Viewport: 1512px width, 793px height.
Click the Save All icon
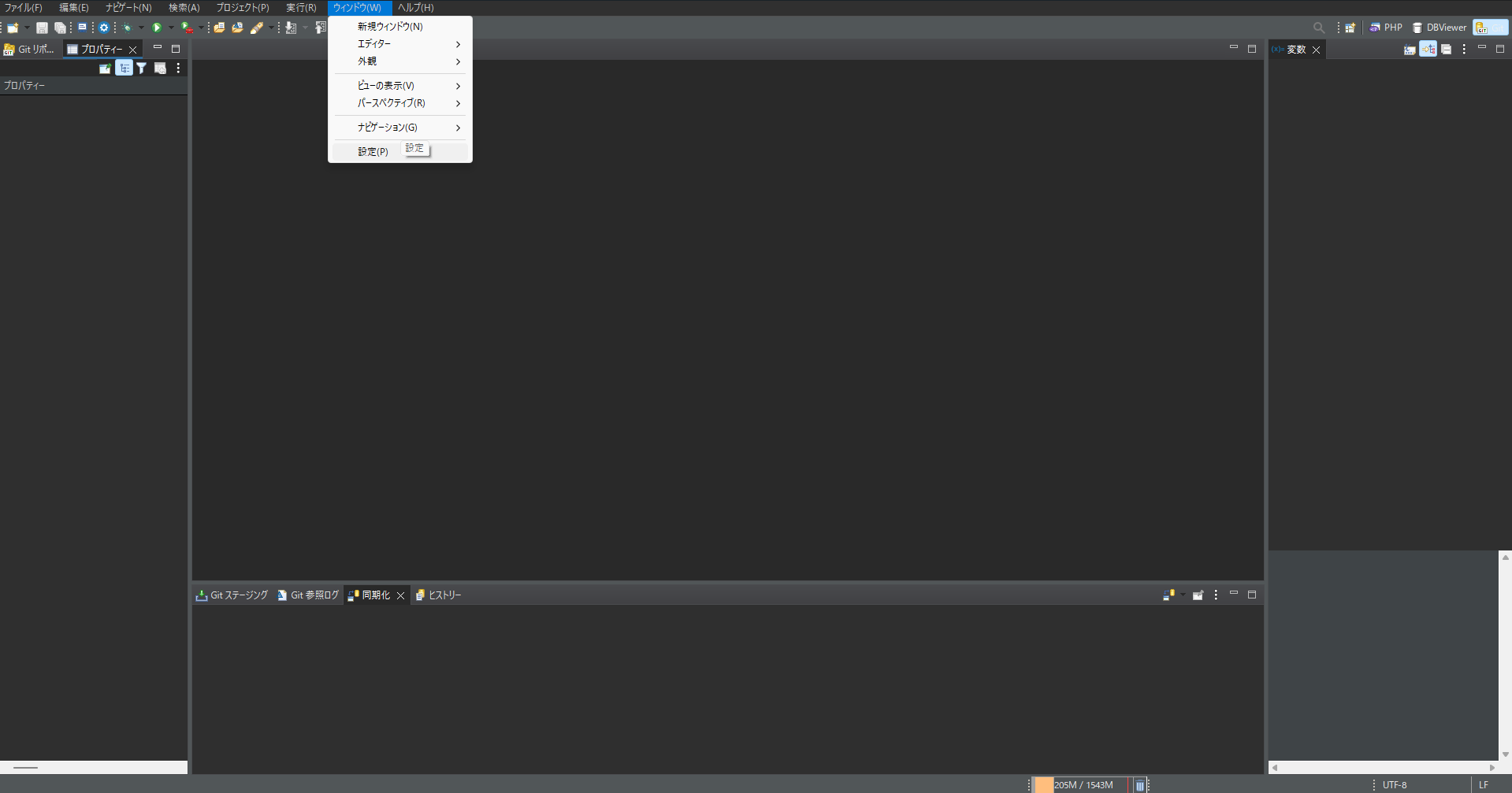[60, 28]
